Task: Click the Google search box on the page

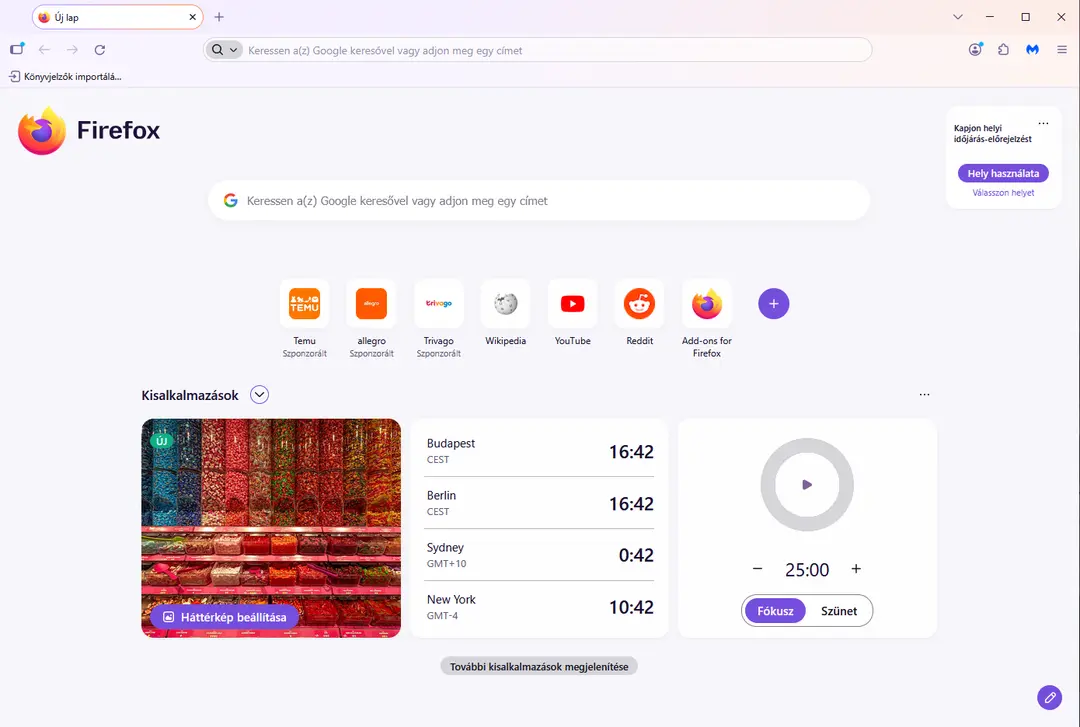Action: click(x=539, y=201)
